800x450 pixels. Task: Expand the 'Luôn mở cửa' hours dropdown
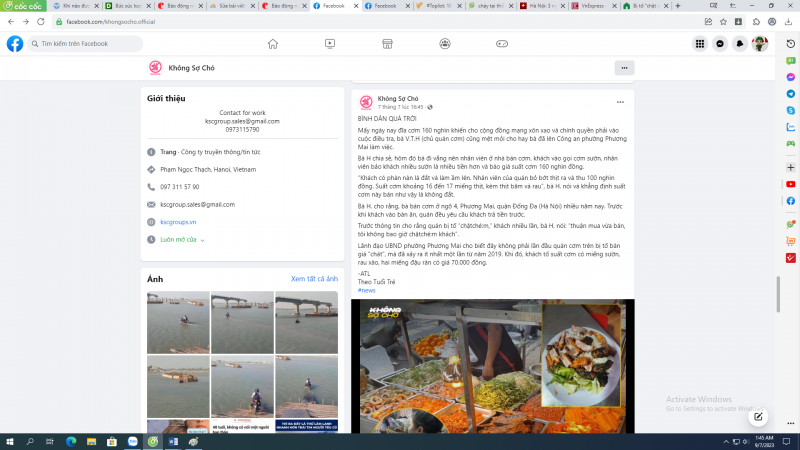[183, 240]
